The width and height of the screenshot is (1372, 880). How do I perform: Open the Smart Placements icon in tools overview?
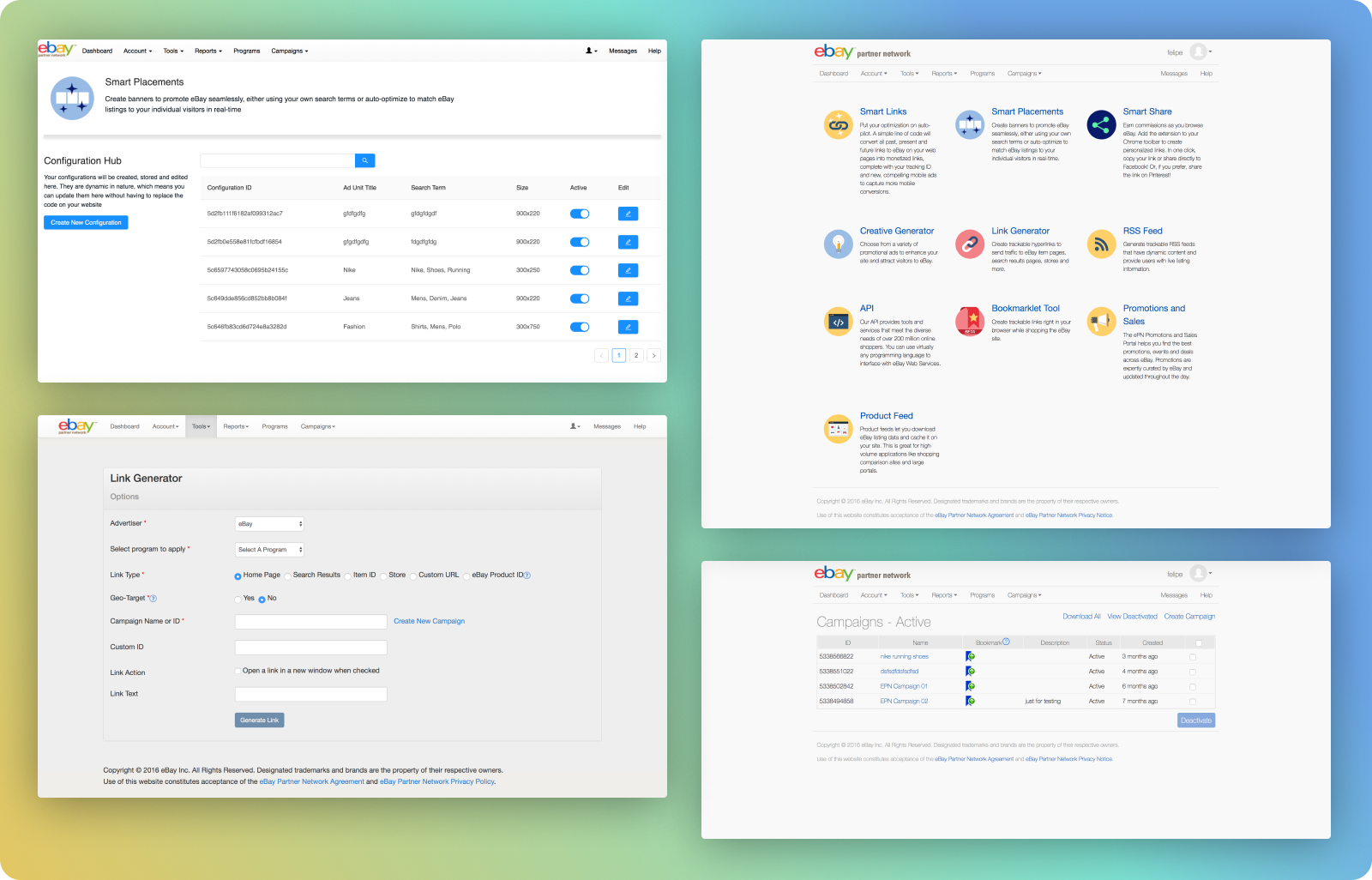(970, 125)
